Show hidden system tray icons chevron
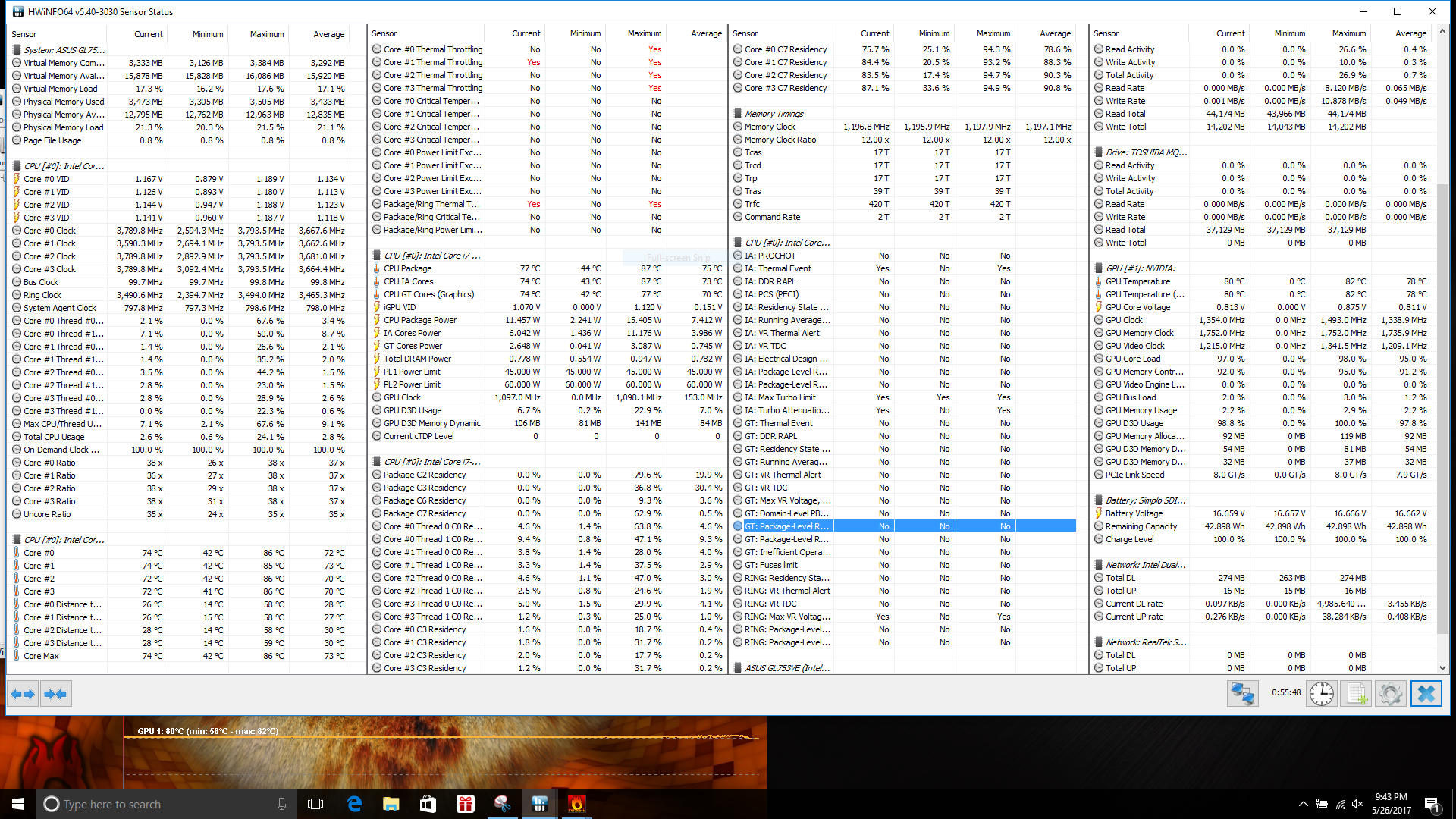The image size is (1456, 819). [x=1303, y=804]
